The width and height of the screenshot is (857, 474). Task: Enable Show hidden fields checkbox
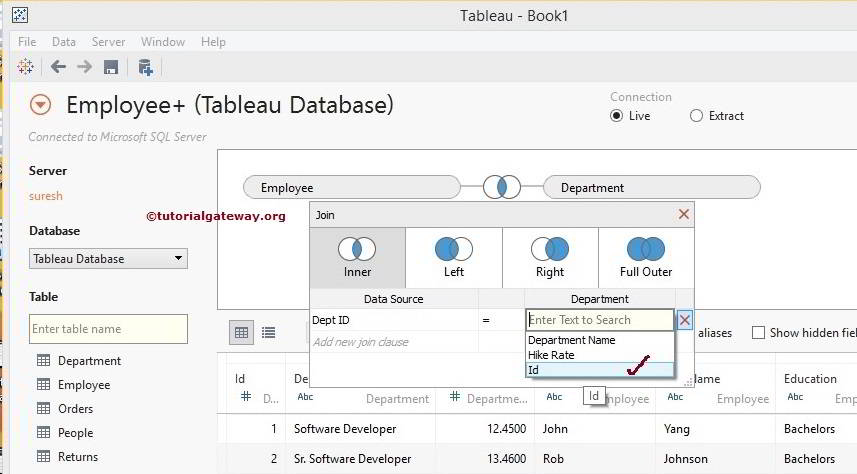(x=758, y=332)
